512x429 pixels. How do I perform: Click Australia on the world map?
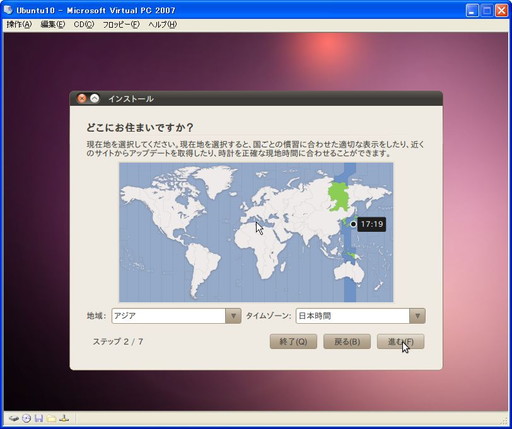click(349, 273)
